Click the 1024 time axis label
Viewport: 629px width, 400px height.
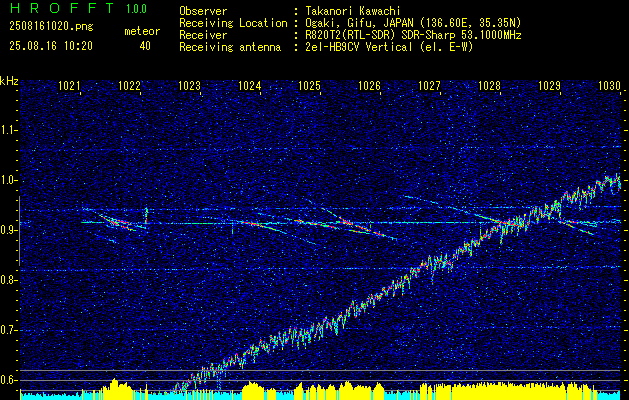(x=250, y=85)
